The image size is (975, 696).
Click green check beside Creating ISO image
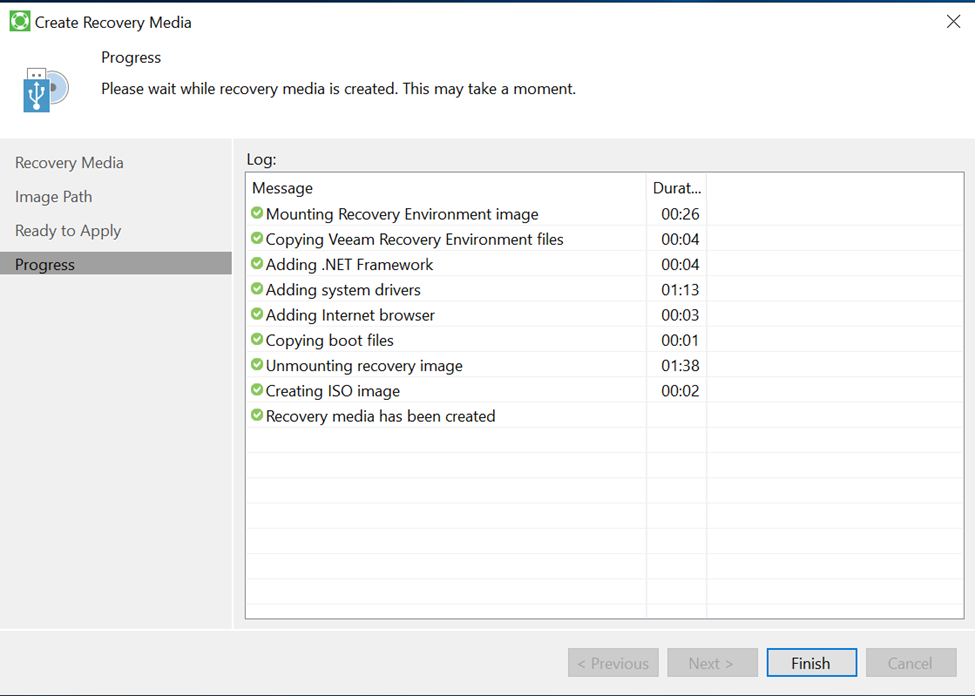coord(257,390)
